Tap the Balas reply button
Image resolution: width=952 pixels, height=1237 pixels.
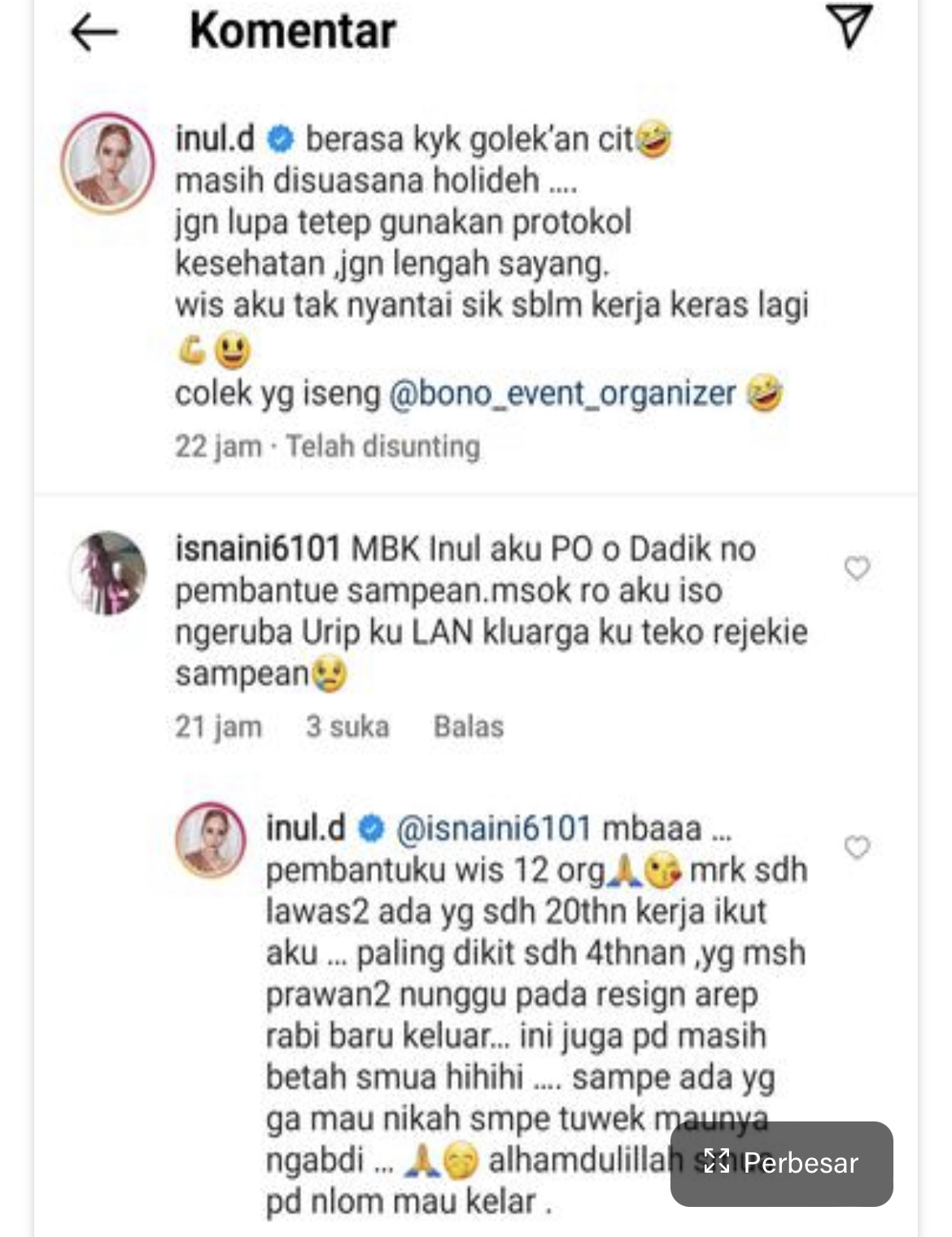click(x=469, y=726)
